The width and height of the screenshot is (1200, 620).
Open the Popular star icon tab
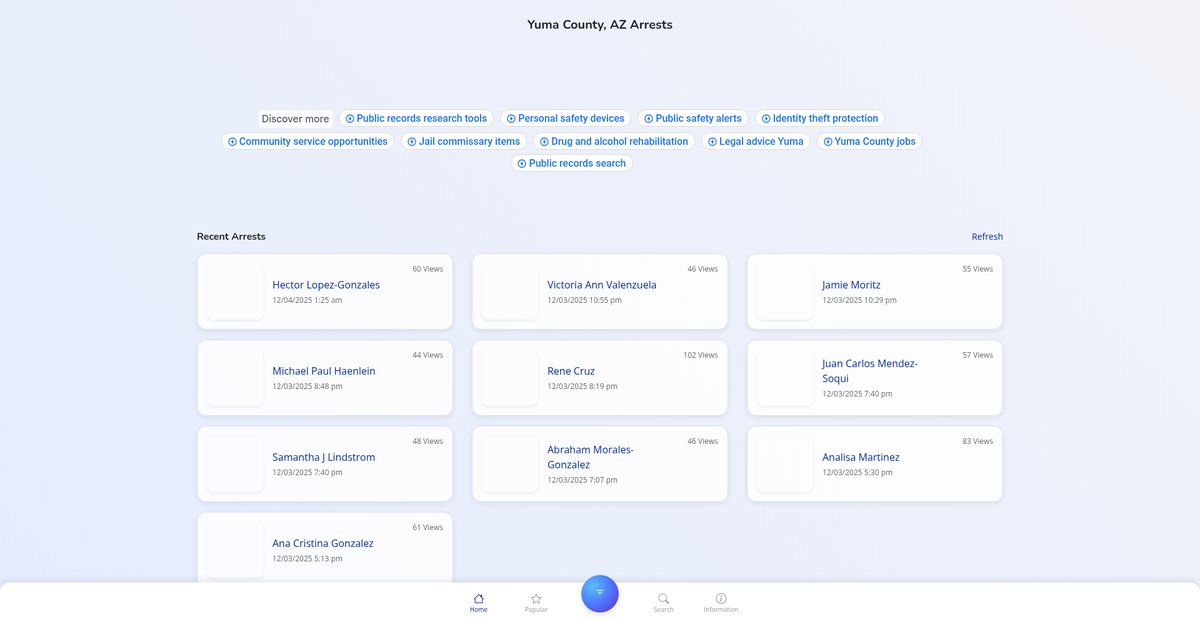click(536, 599)
